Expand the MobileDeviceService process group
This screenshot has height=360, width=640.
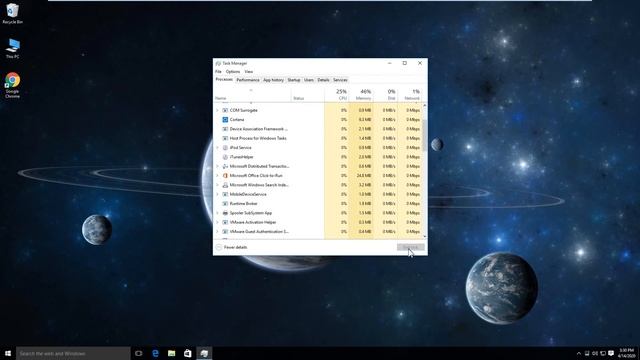(x=217, y=194)
